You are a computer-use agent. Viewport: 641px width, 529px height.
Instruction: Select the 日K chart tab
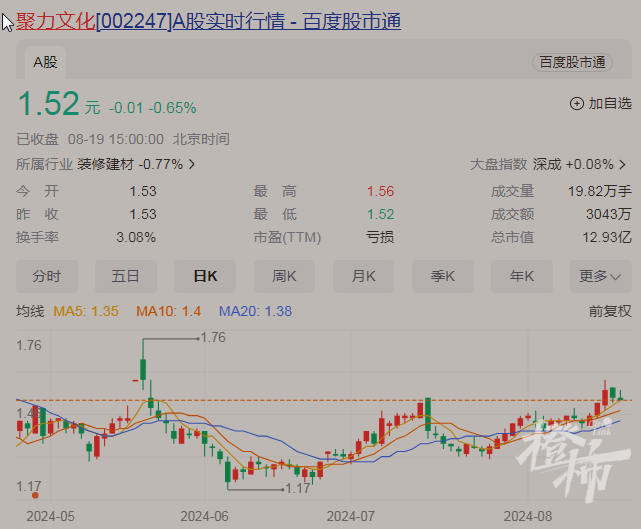point(205,276)
